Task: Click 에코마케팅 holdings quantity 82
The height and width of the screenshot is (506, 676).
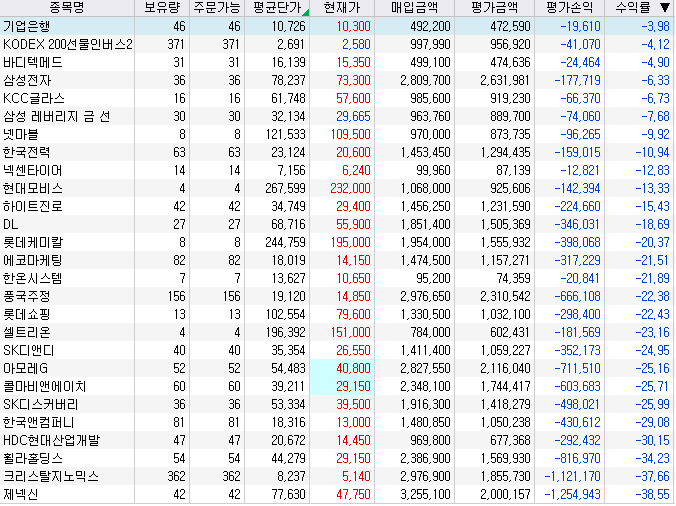Action: 179,260
